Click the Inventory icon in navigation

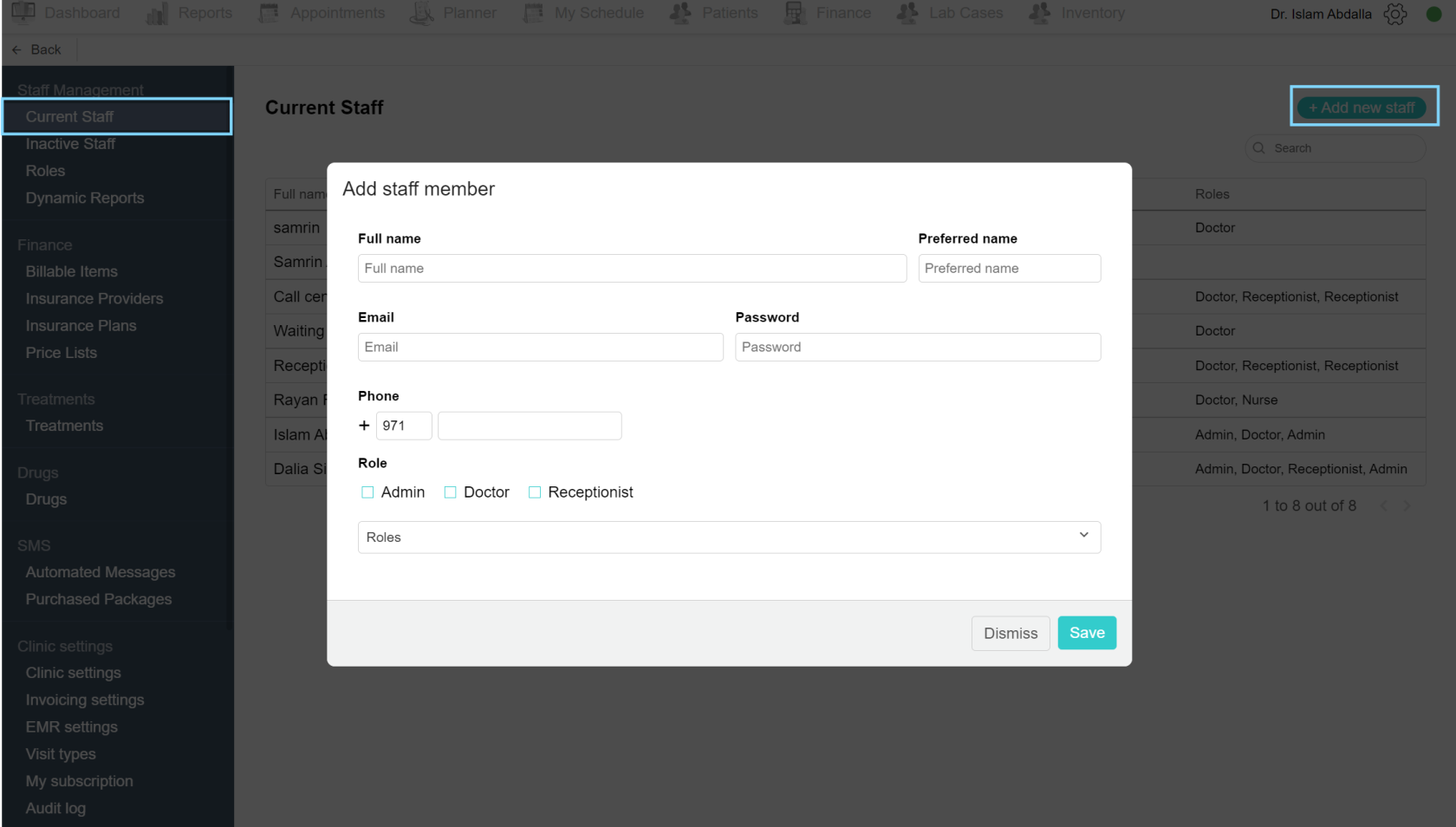[x=1040, y=13]
